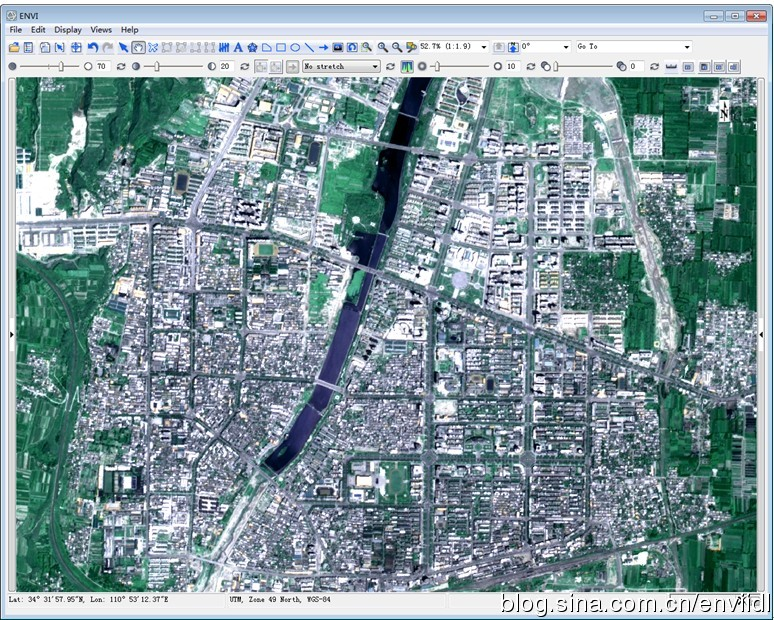Select the arrow Select tool

pos(123,47)
